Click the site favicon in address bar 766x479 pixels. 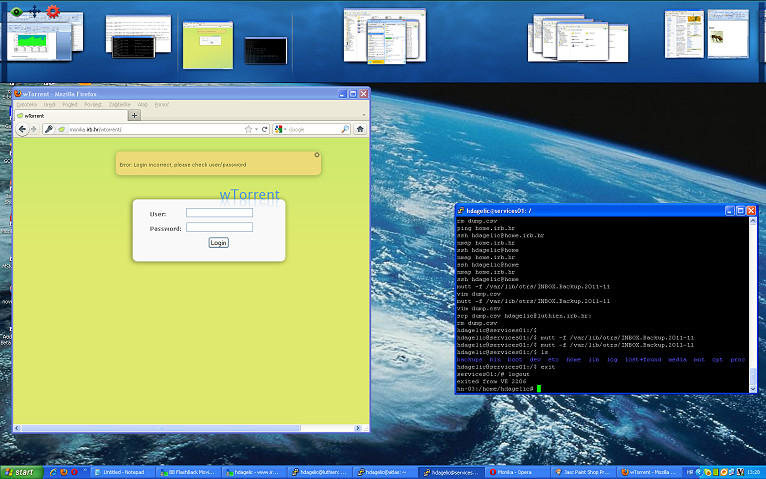pos(62,129)
